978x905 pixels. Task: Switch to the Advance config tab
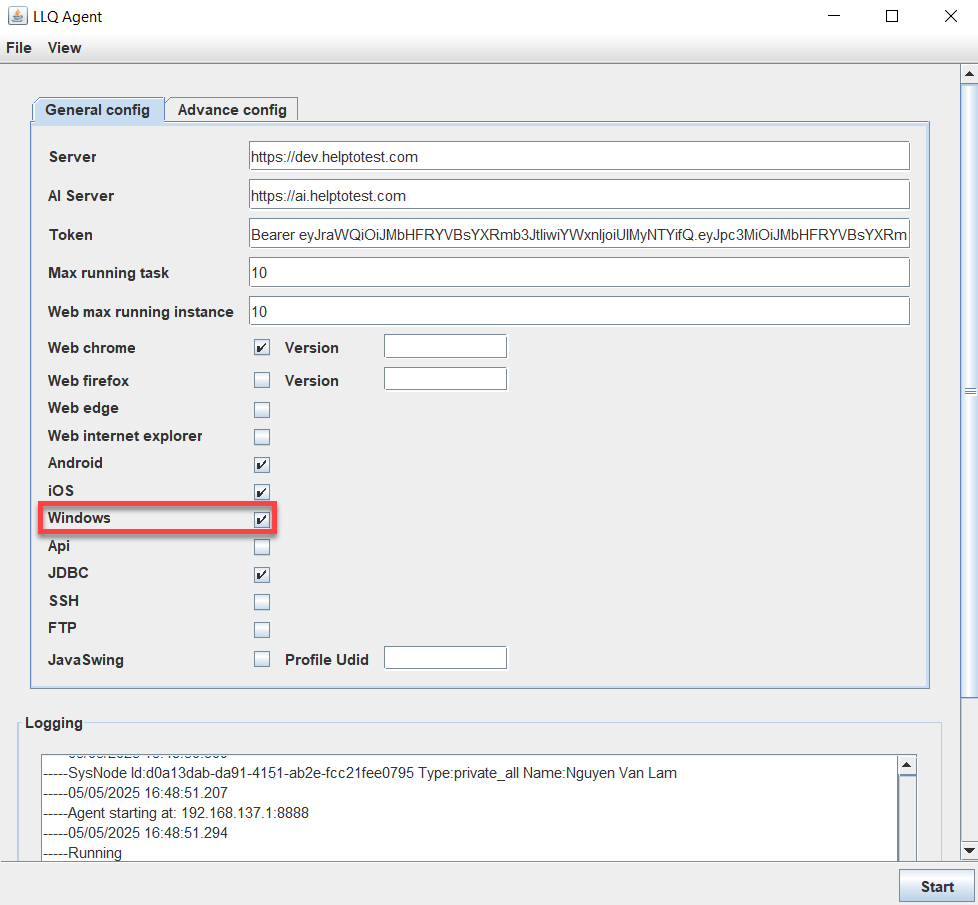coord(232,110)
